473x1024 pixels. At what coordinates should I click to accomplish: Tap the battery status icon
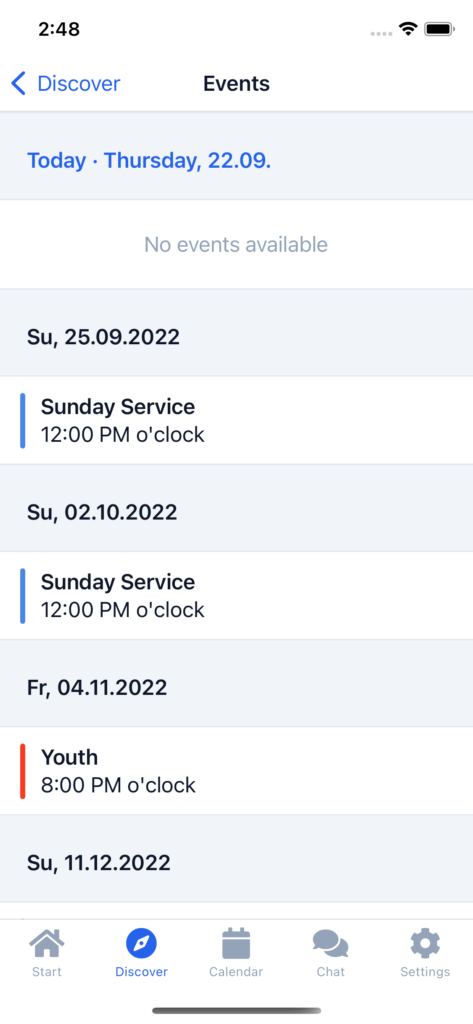(x=439, y=29)
